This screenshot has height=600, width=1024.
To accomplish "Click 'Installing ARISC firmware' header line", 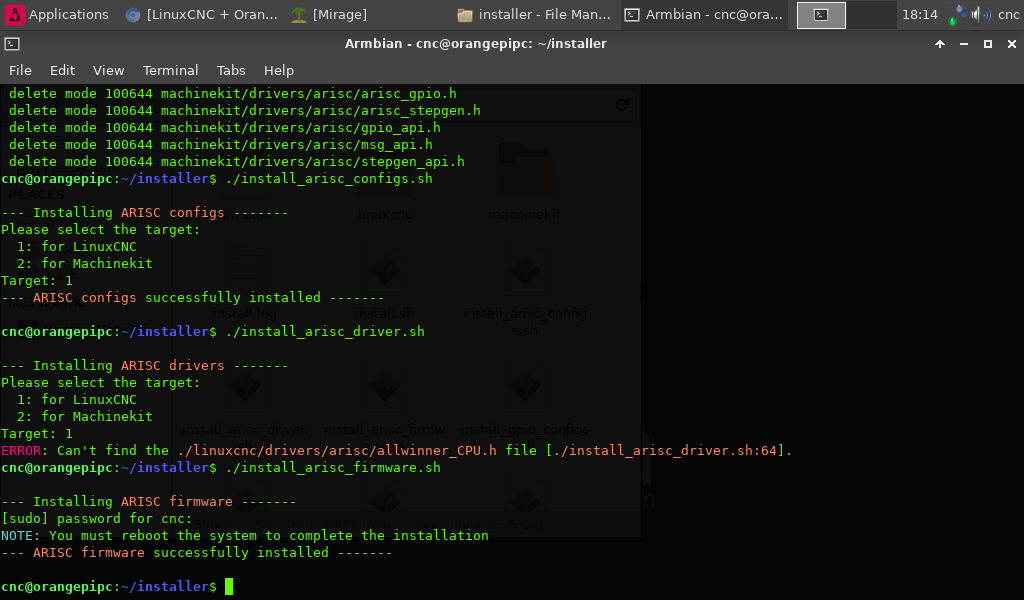I will 149,501.
